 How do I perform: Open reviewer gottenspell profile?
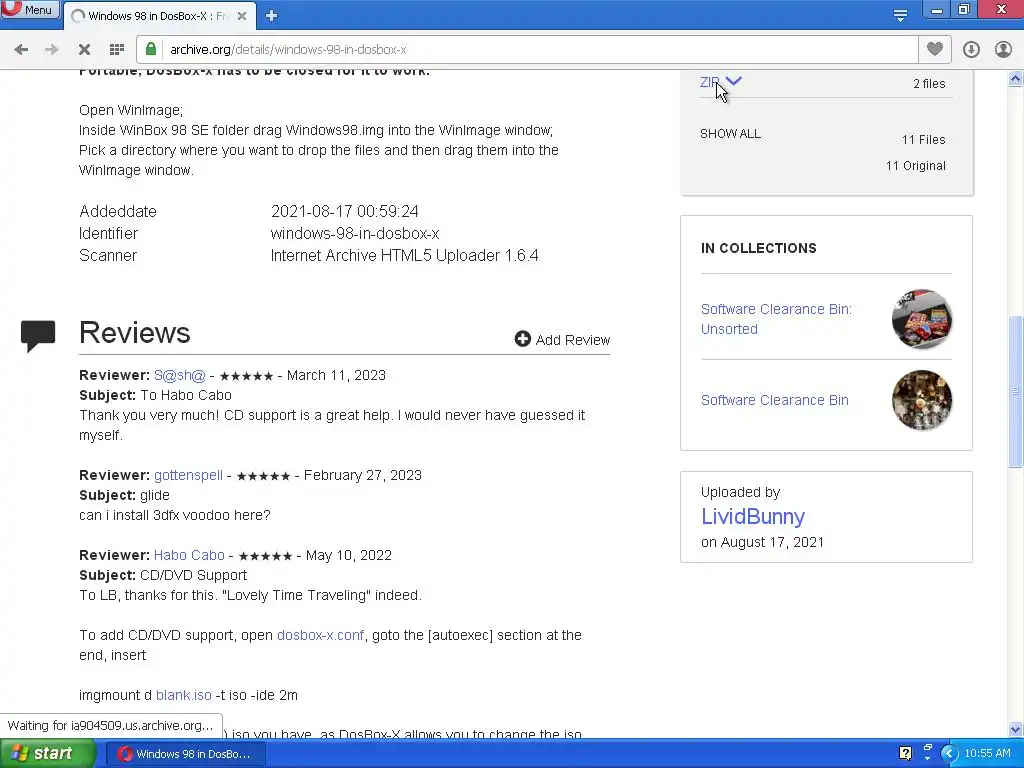tap(188, 475)
